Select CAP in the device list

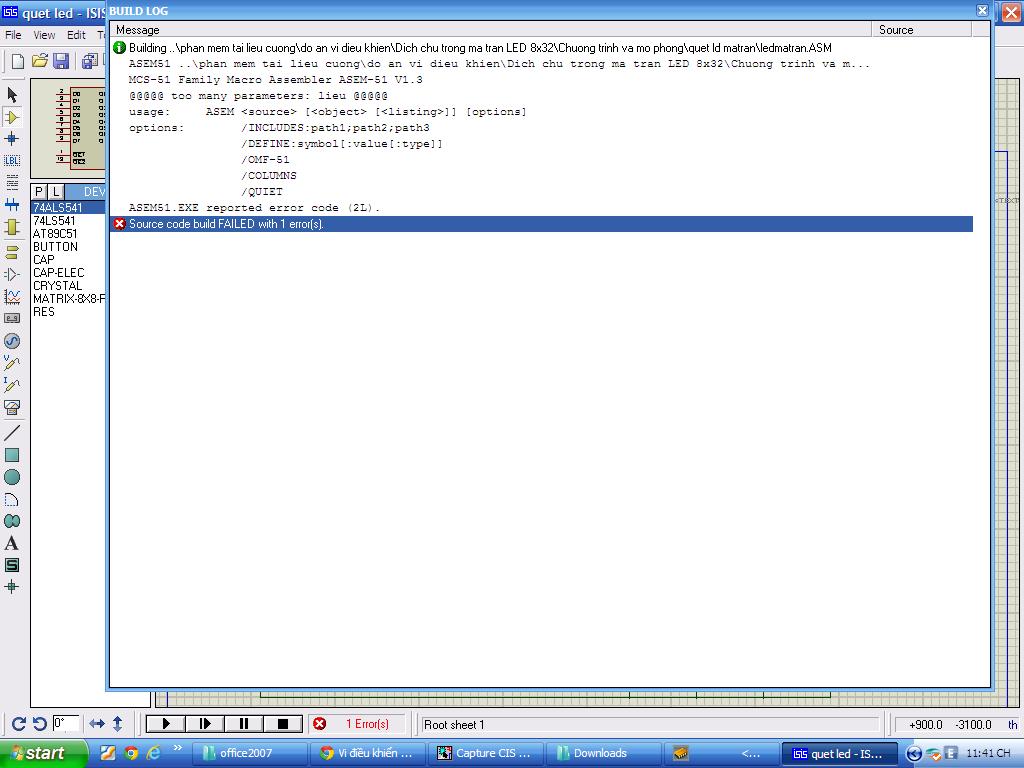coord(68,260)
